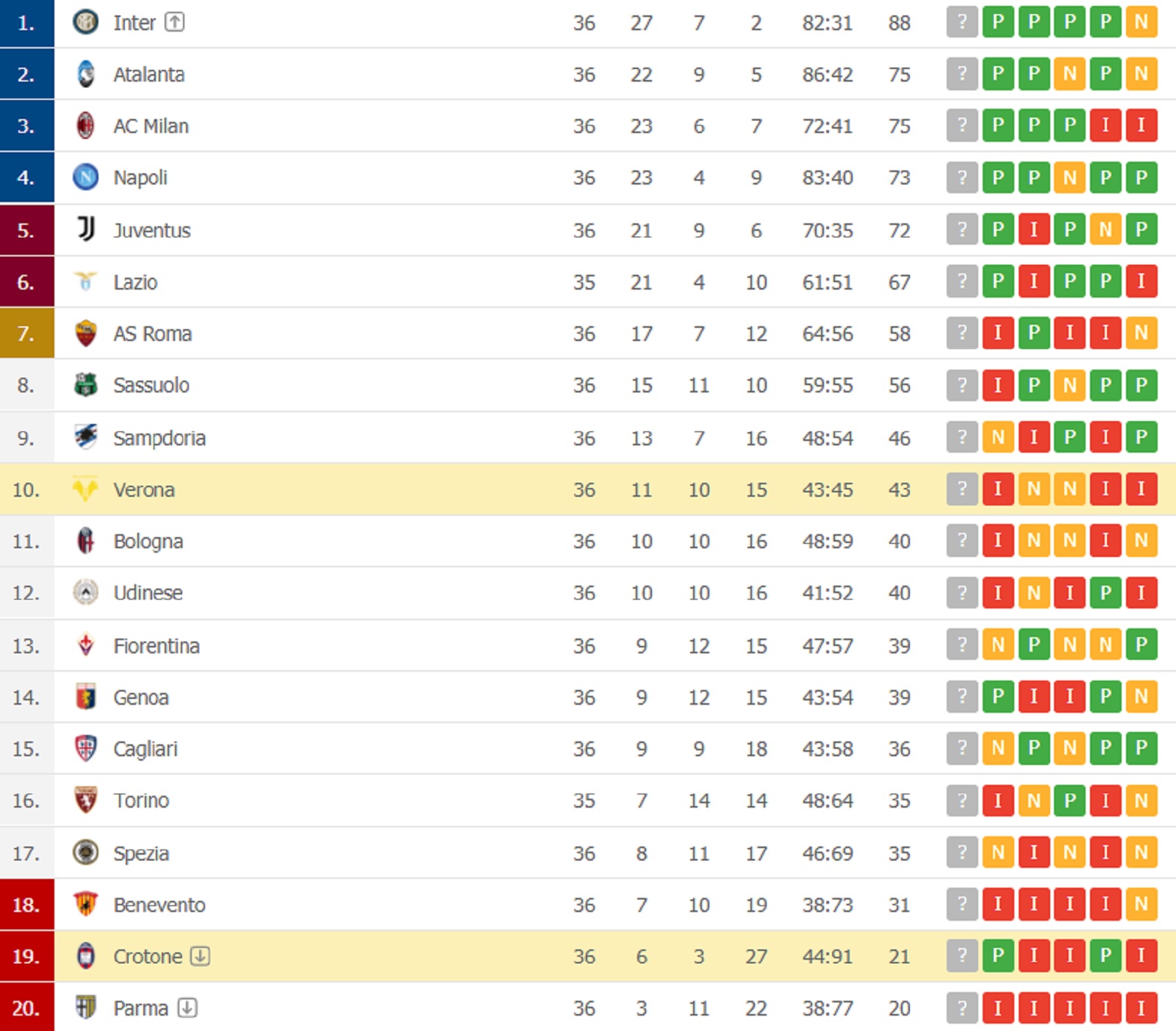The image size is (1176, 1031).
Task: Click the Inter promotion arrow icon
Action: click(x=174, y=22)
